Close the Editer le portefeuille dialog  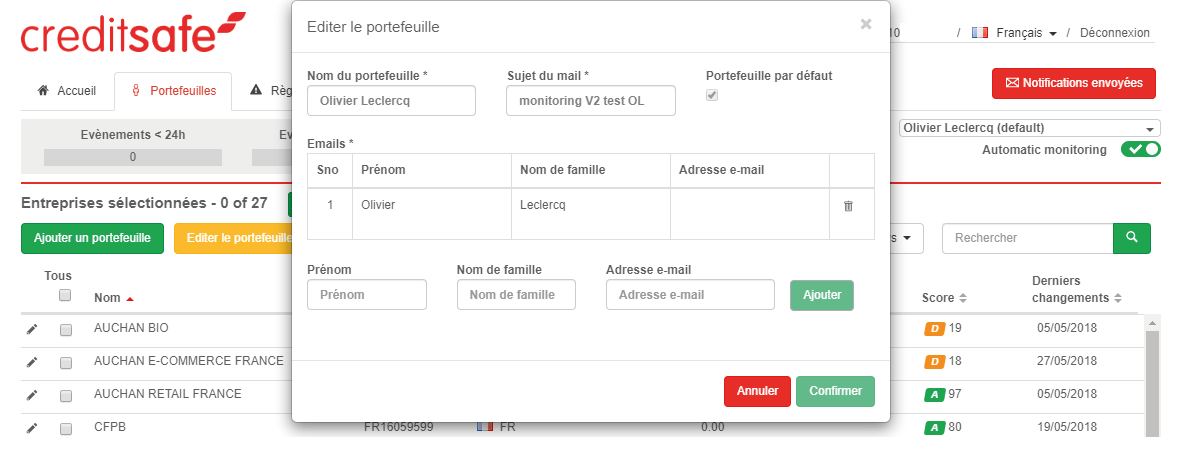(x=866, y=24)
